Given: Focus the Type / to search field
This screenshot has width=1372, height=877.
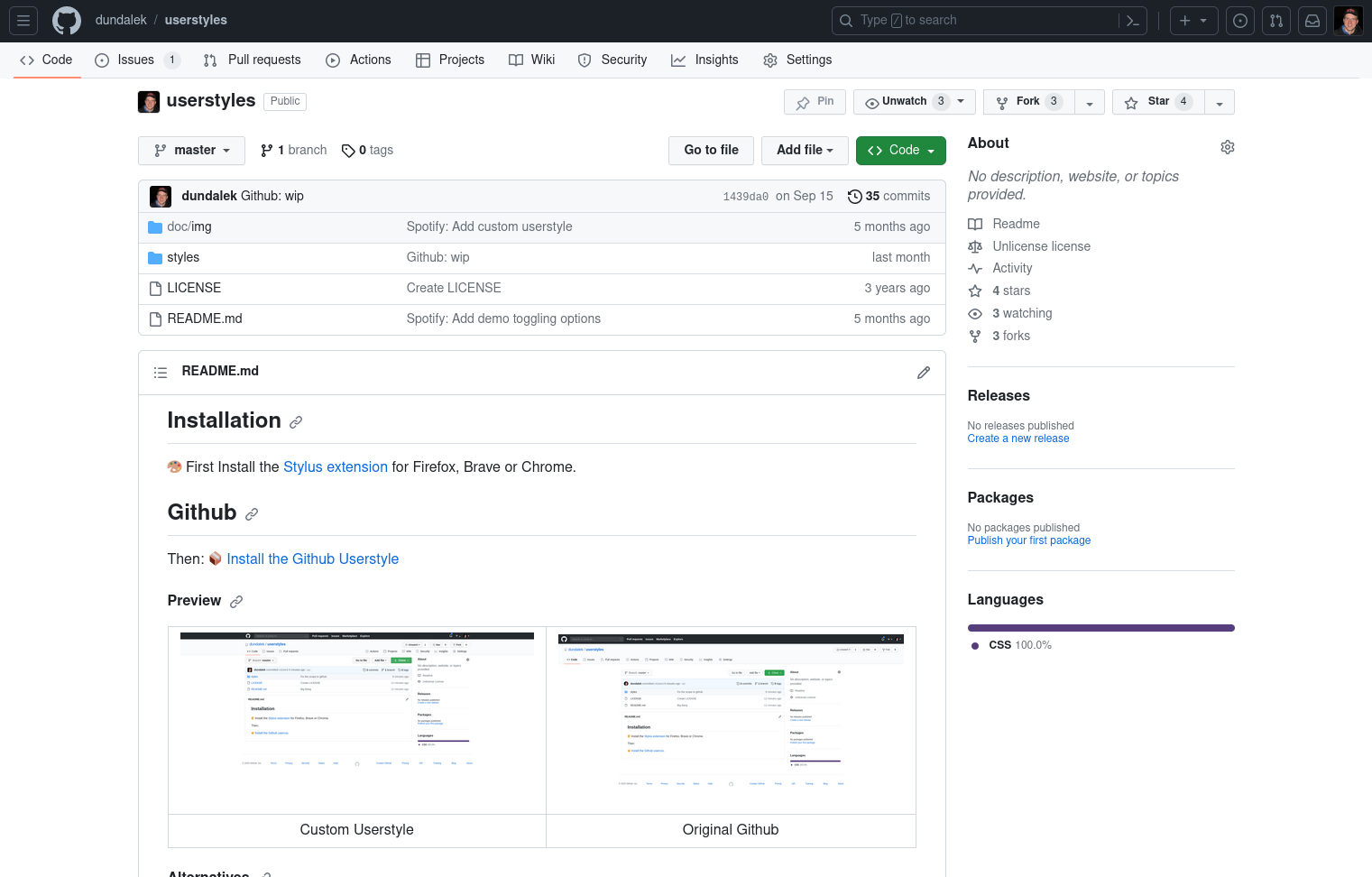Looking at the screenshot, I should [989, 21].
